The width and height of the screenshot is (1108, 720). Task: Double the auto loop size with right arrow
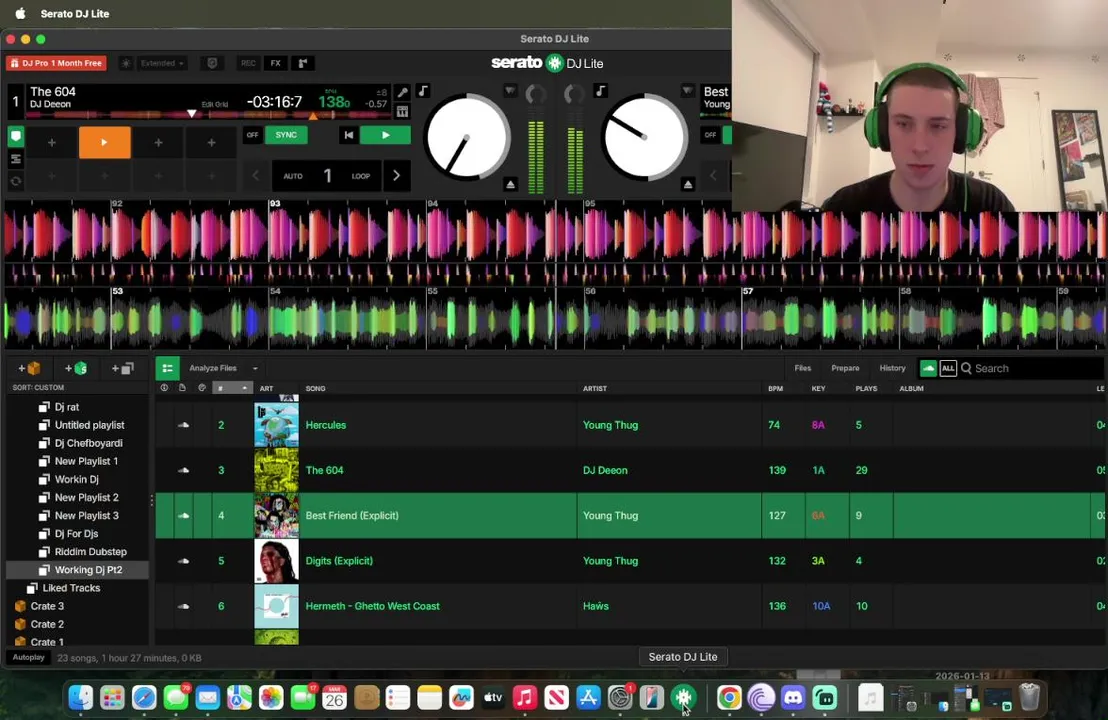click(396, 176)
